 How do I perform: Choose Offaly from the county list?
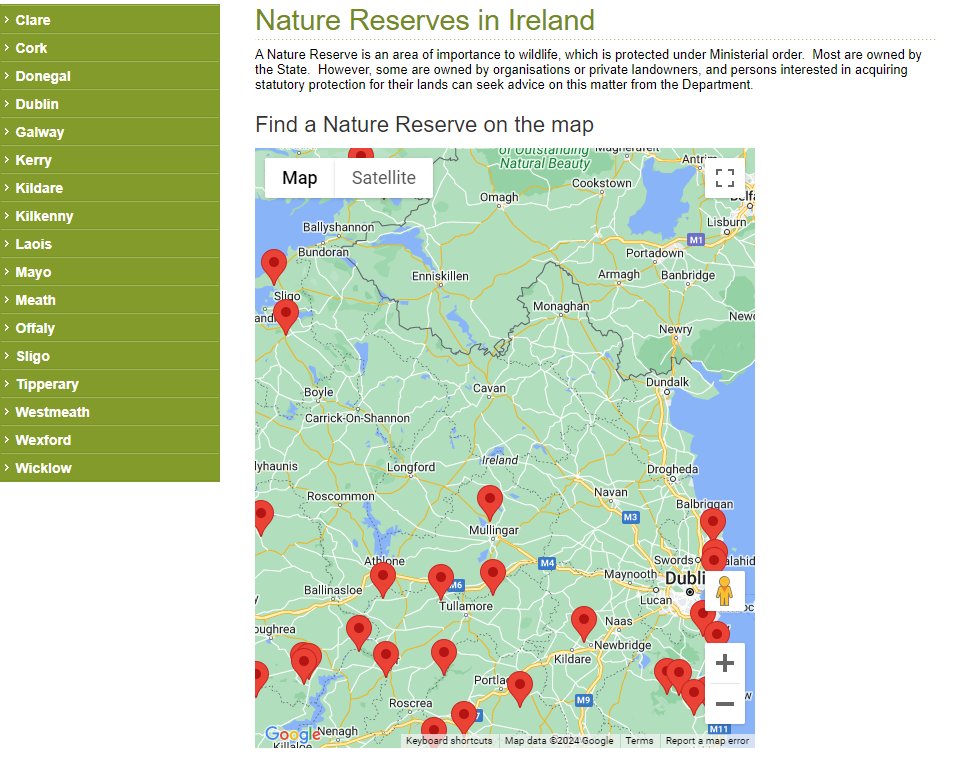click(x=110, y=328)
